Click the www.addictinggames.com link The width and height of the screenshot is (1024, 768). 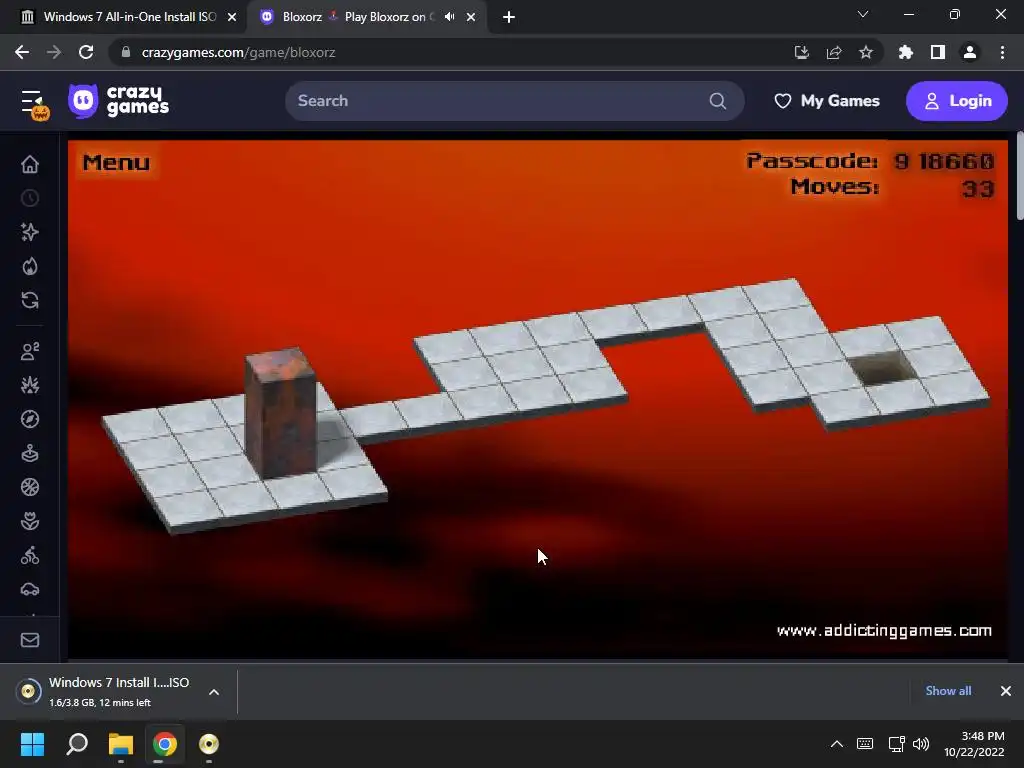[884, 630]
